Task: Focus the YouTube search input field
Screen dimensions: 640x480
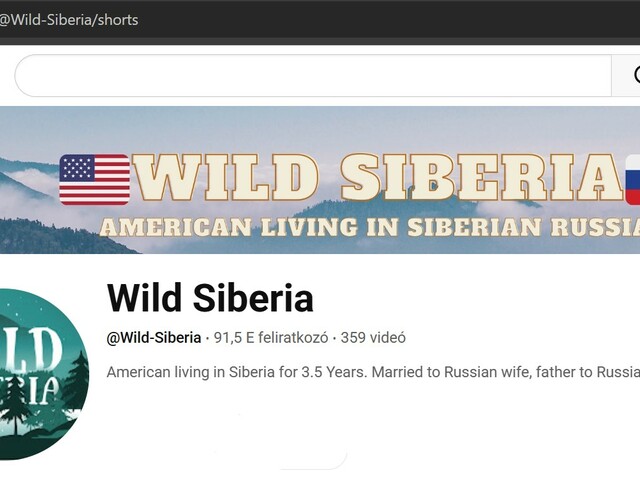Action: click(x=313, y=76)
